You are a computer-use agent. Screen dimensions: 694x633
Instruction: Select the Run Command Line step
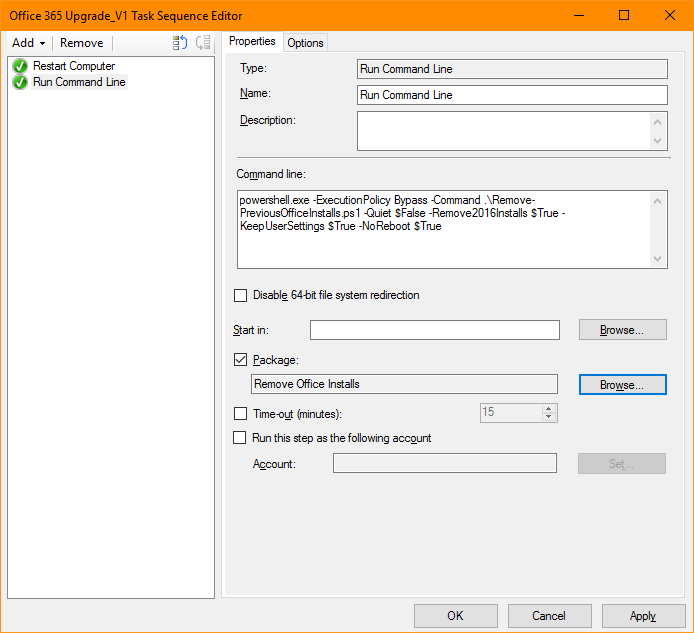[x=79, y=82]
